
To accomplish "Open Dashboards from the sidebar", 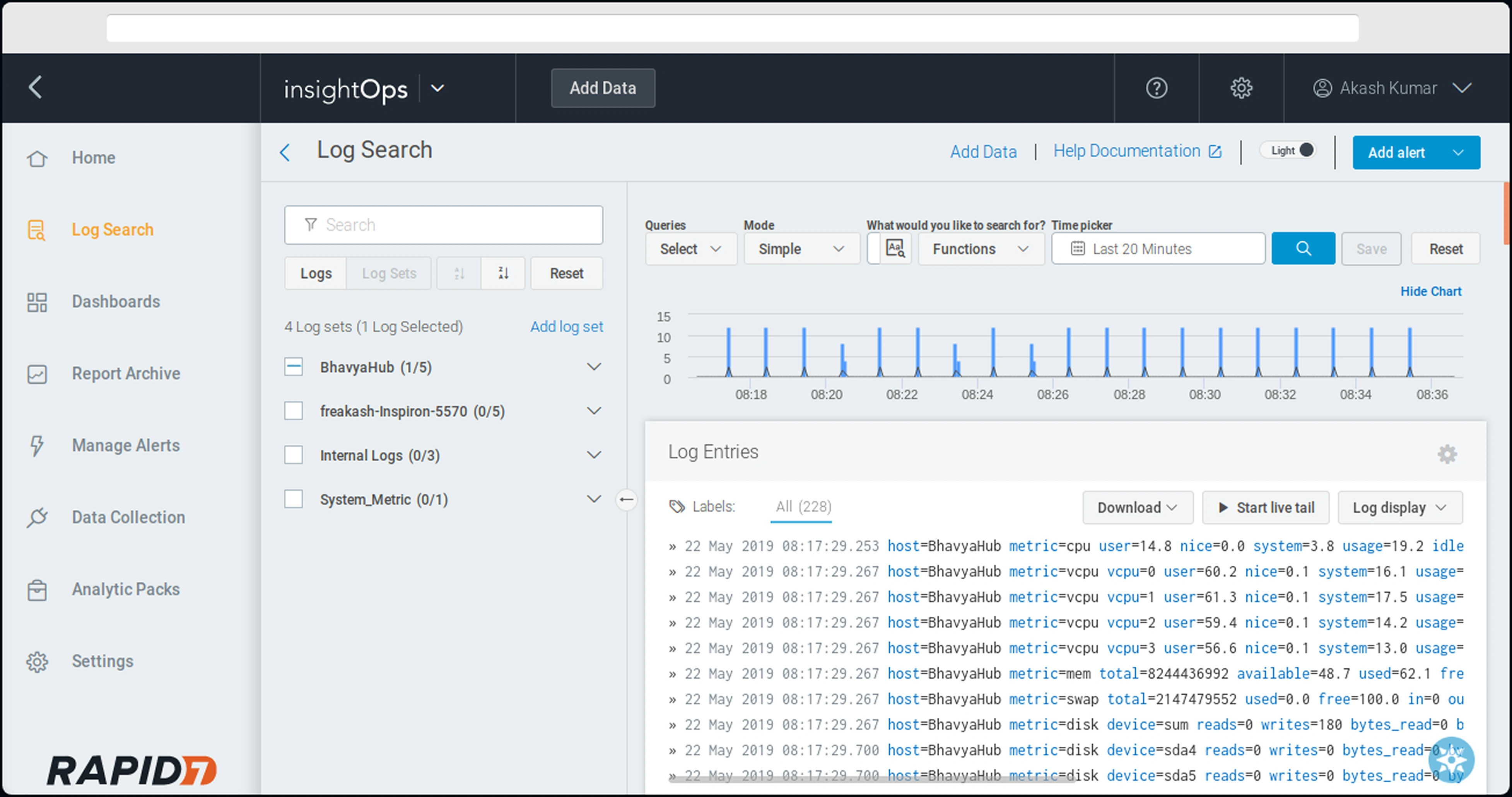I will (x=116, y=302).
